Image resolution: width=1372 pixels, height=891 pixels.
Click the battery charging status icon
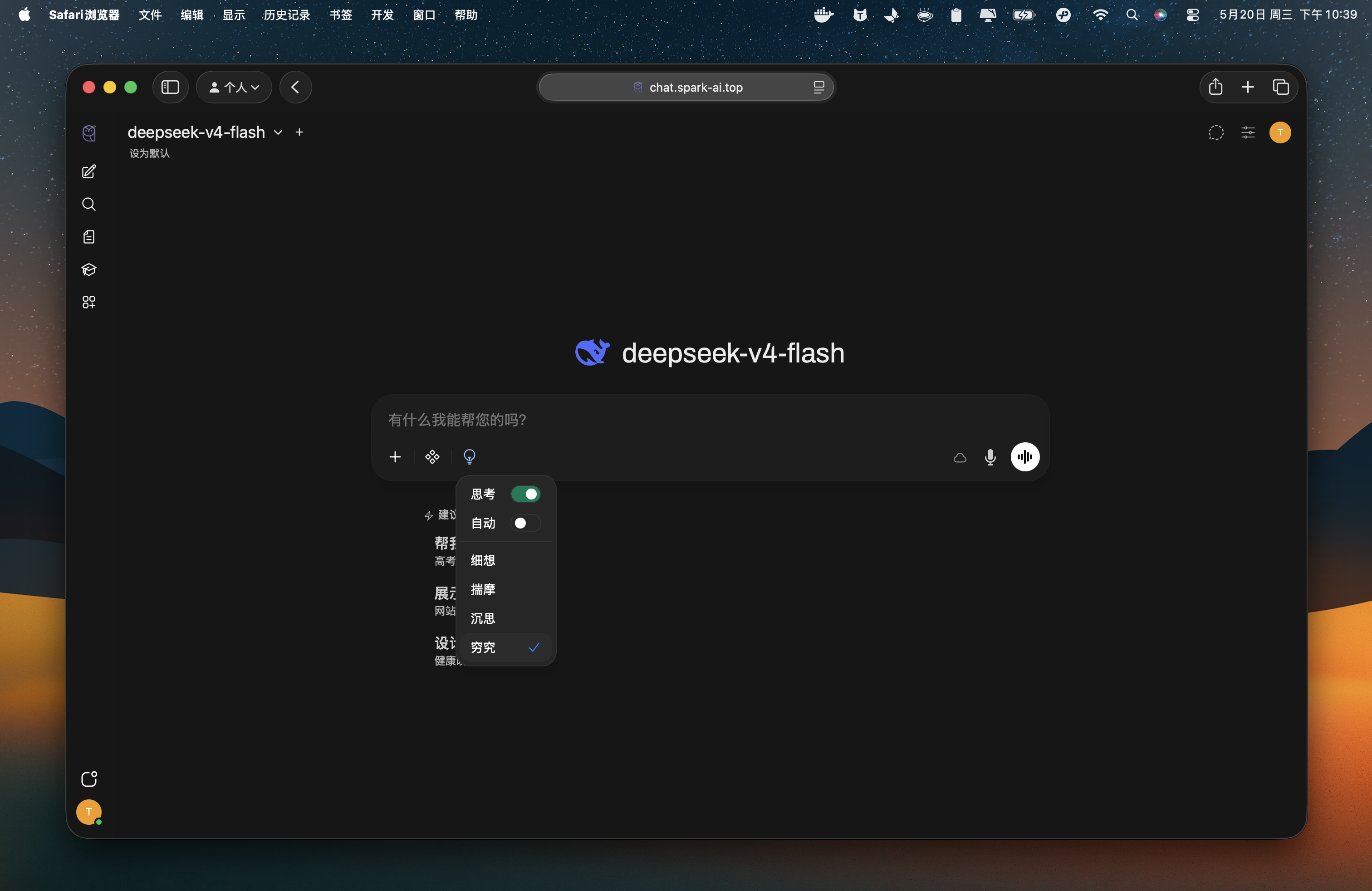pyautogui.click(x=1024, y=15)
